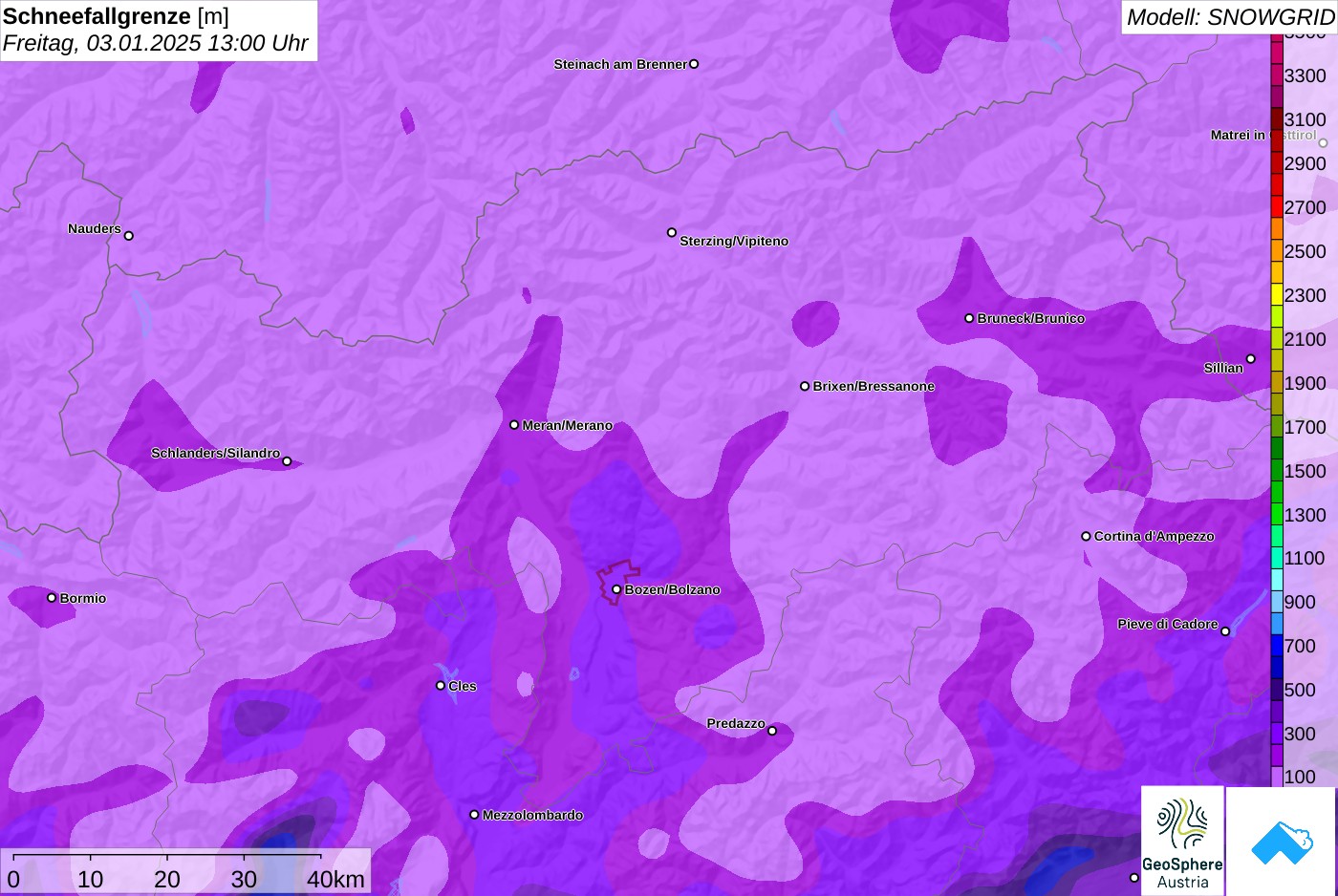
Task: Click the "Schneefallgrenze [m]" title
Action: point(117,16)
